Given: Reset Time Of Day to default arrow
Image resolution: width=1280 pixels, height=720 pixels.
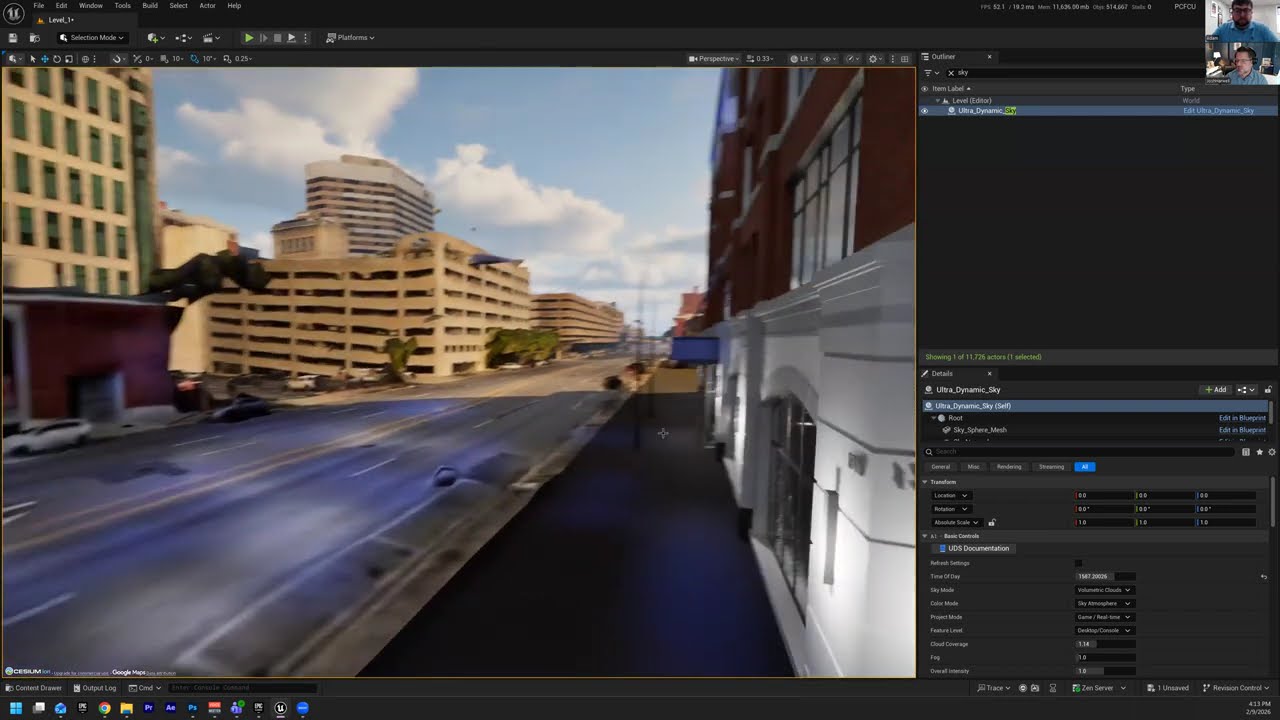Looking at the screenshot, I should (1263, 577).
